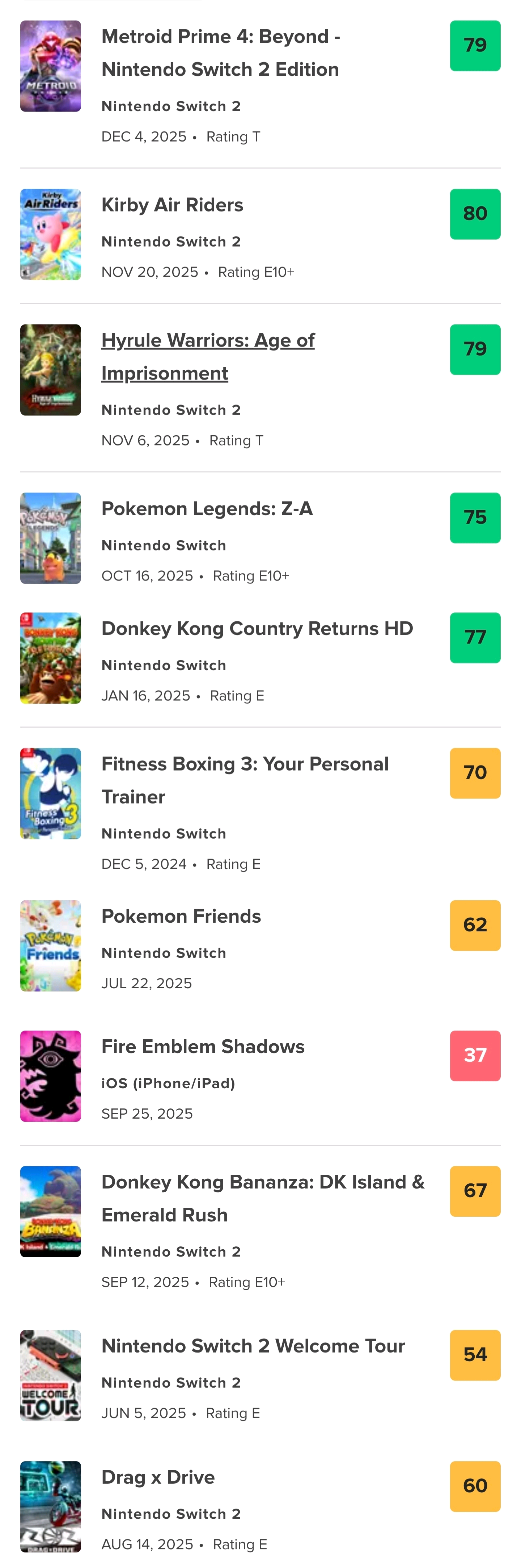Click the Kirby Air Riders cover art
This screenshot has width=521, height=1568.
[50, 234]
